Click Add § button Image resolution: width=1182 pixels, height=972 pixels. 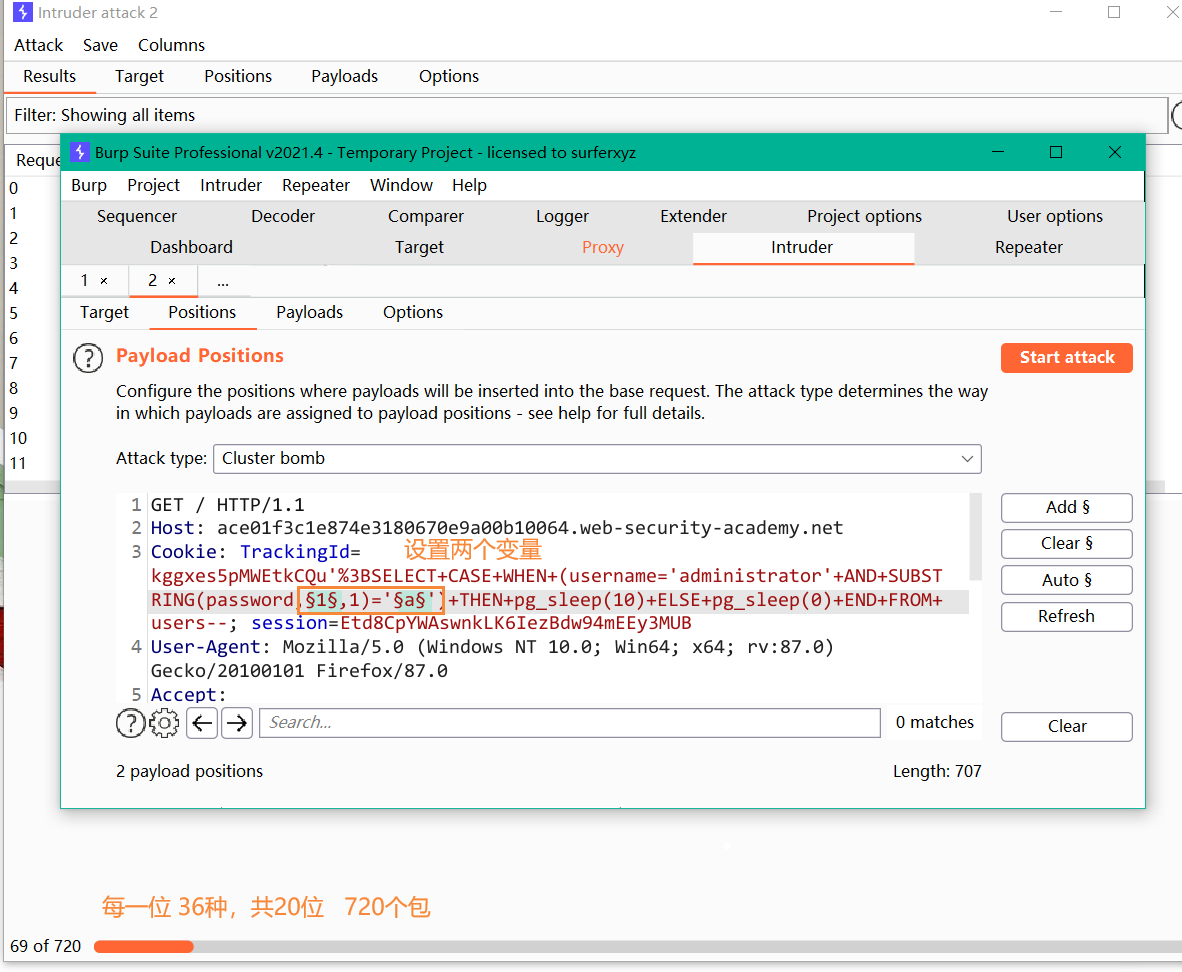point(1067,507)
